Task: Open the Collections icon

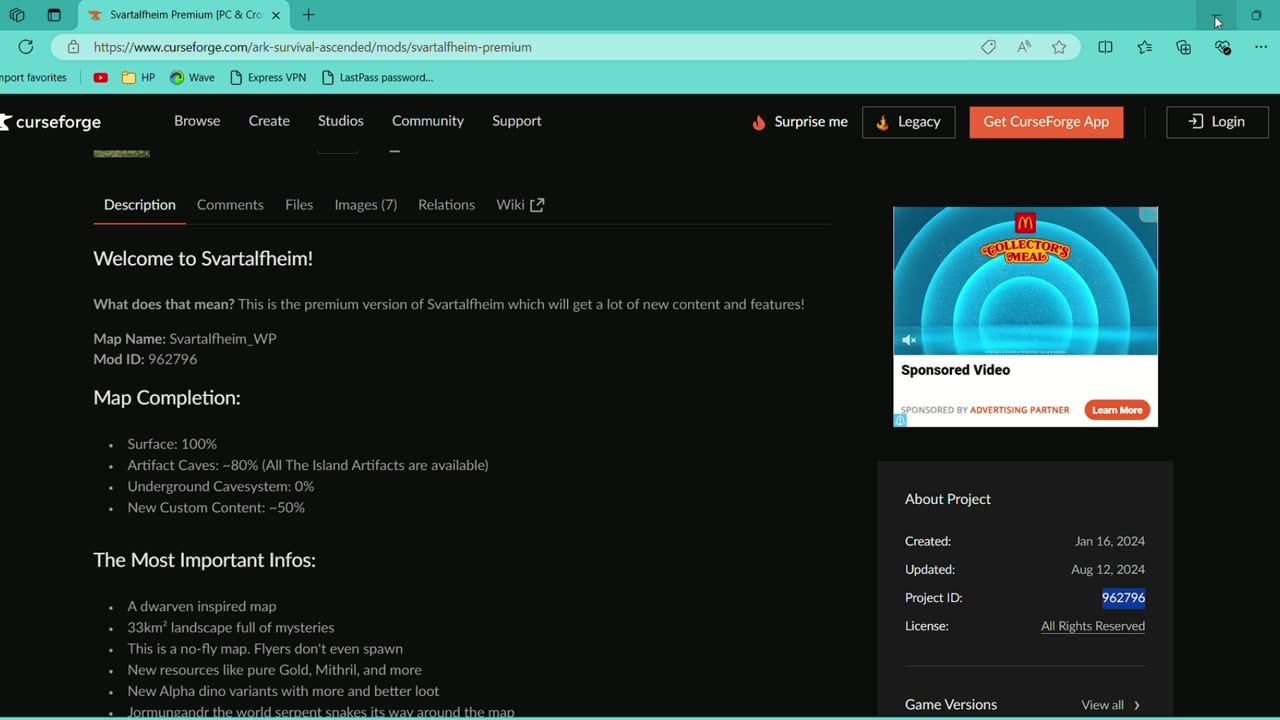Action: pos(1184,47)
